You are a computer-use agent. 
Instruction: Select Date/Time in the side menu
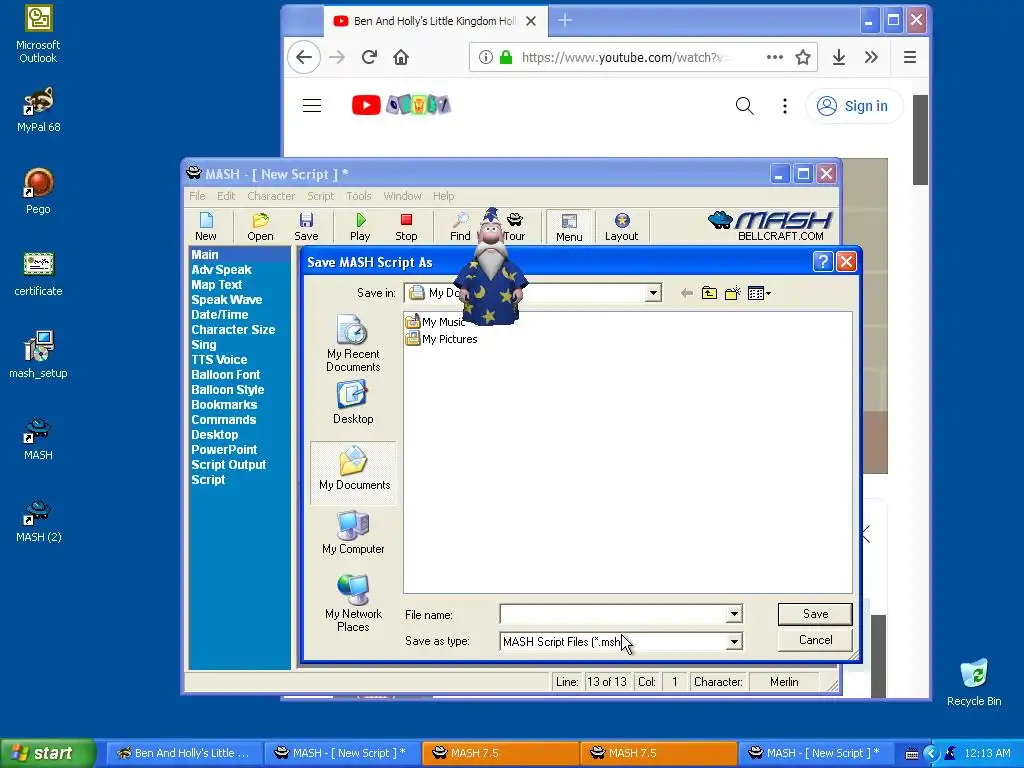[219, 315]
